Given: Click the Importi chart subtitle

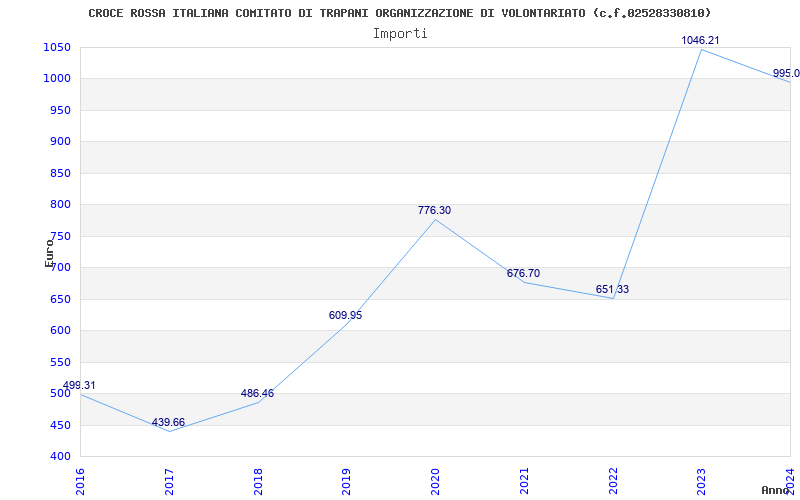Looking at the screenshot, I should [400, 33].
